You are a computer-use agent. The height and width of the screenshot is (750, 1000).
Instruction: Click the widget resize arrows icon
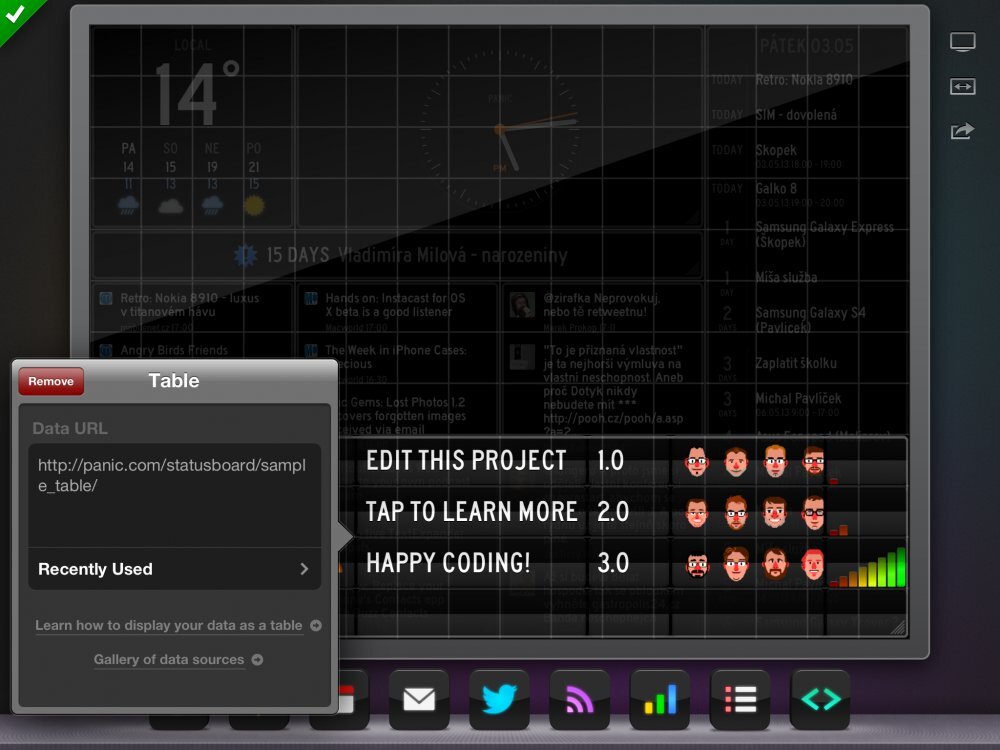point(961,87)
